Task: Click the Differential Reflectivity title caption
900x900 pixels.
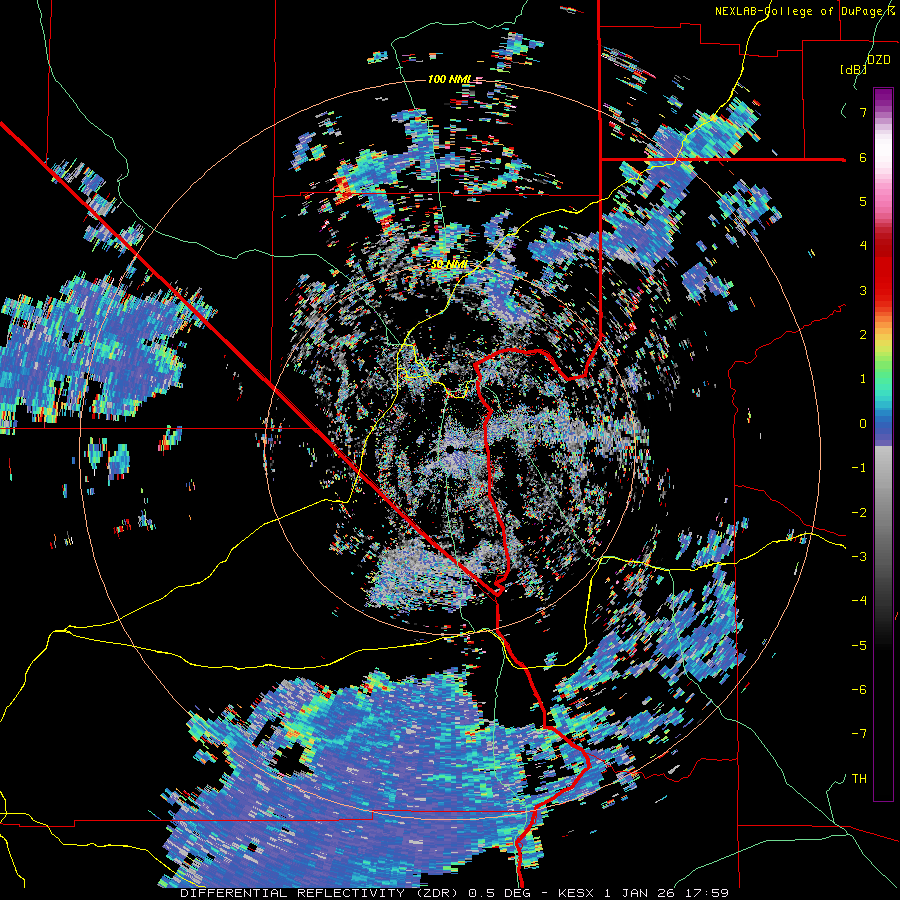Action: coord(454,893)
